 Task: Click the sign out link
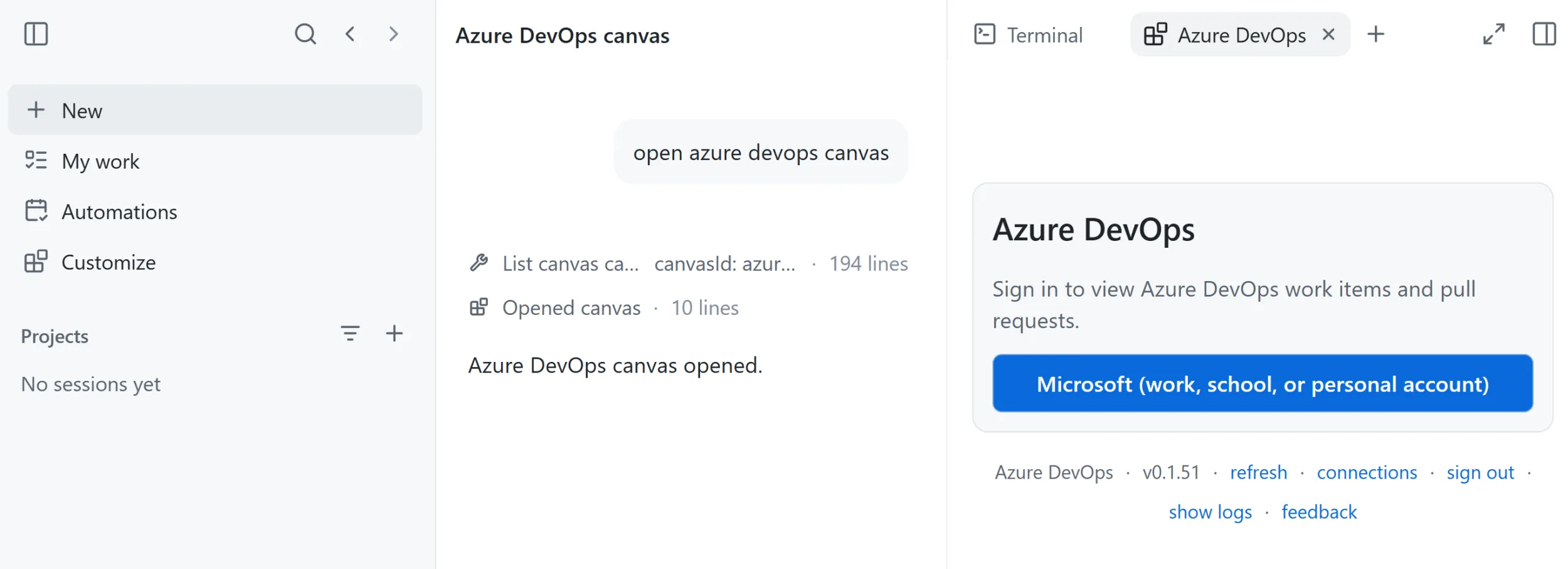pyautogui.click(x=1480, y=472)
